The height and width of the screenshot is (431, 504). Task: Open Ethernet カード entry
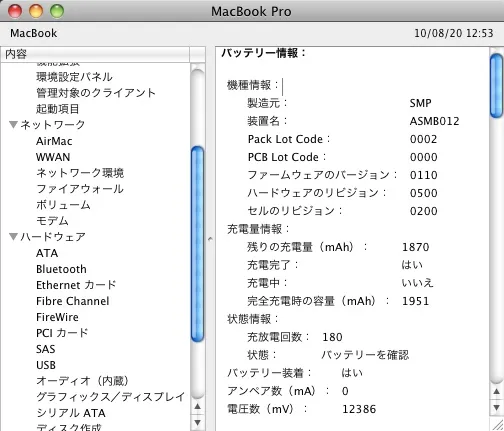(76, 285)
